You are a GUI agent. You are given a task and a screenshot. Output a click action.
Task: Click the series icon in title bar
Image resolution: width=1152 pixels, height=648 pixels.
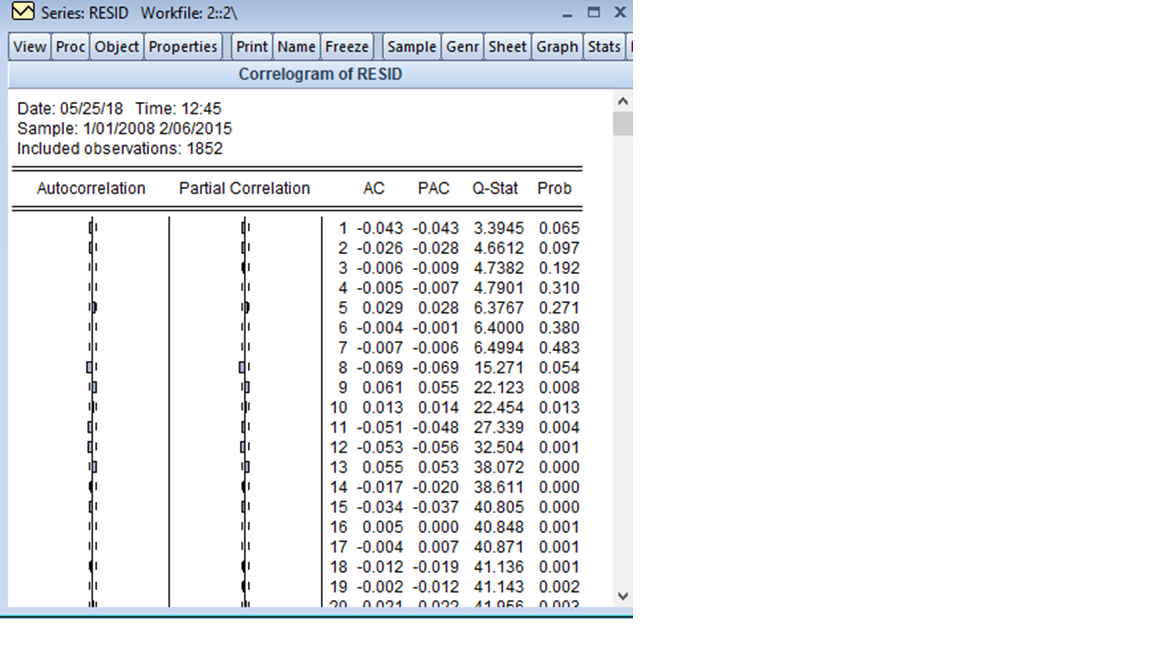(23, 12)
